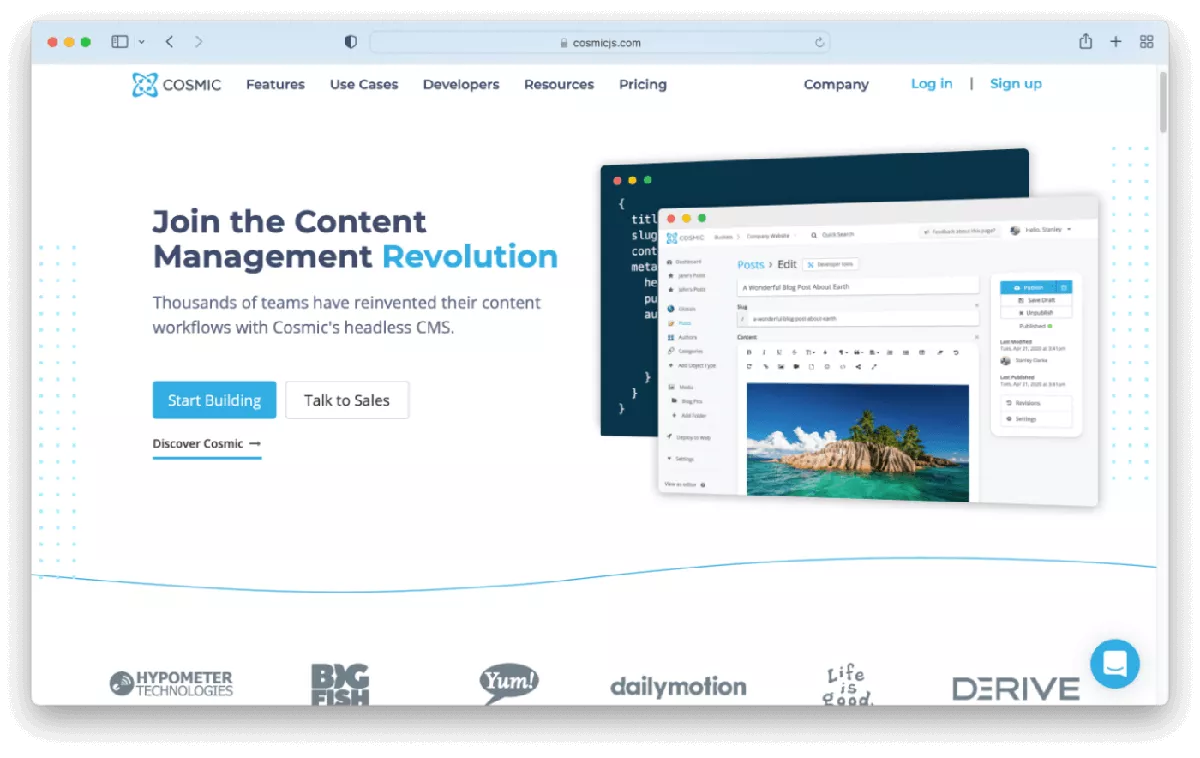Show tab overview grid icon
This screenshot has width=1200, height=758.
click(x=1147, y=42)
